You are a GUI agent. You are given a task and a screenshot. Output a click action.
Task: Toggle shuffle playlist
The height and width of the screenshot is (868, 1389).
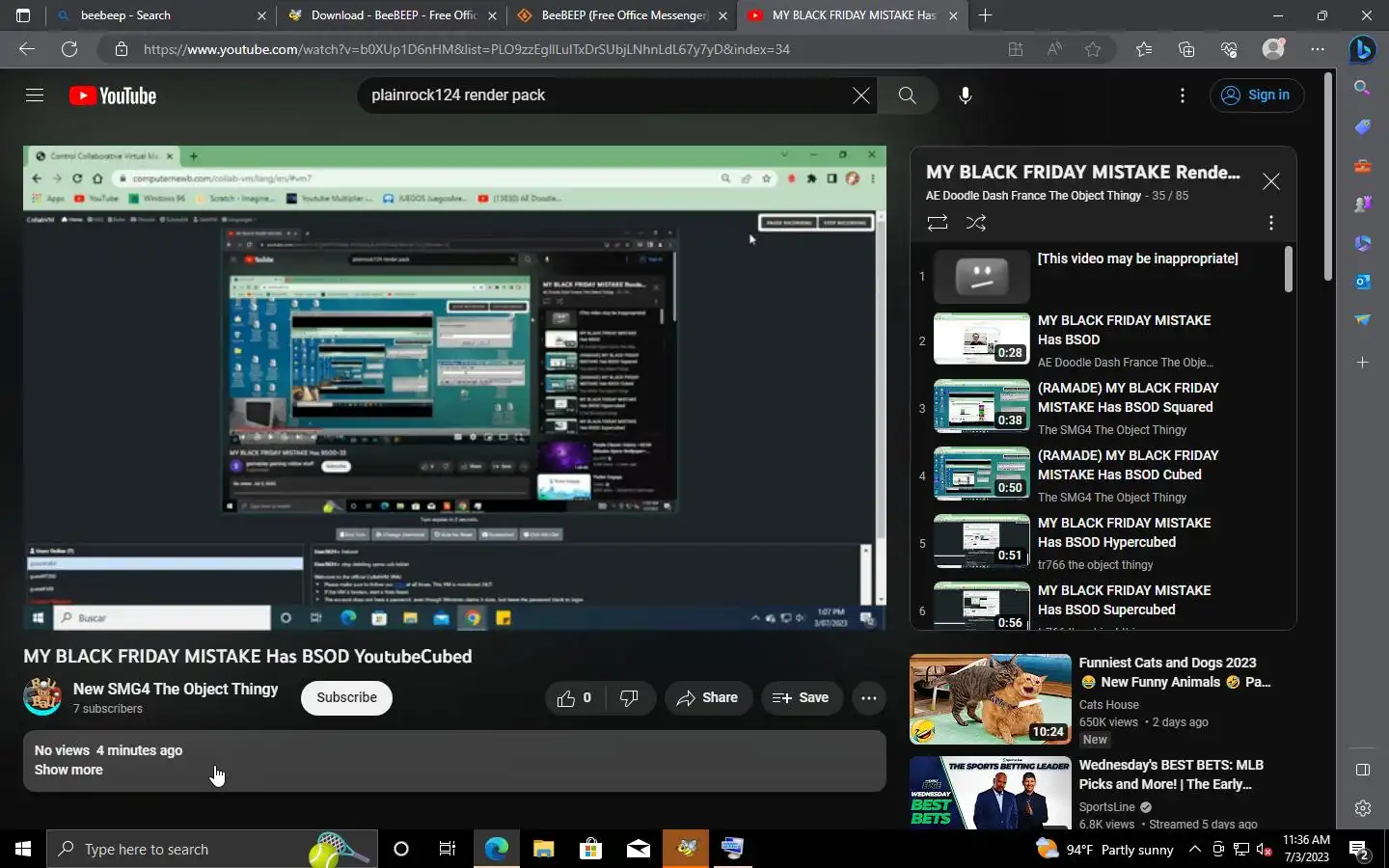pyautogui.click(x=975, y=223)
